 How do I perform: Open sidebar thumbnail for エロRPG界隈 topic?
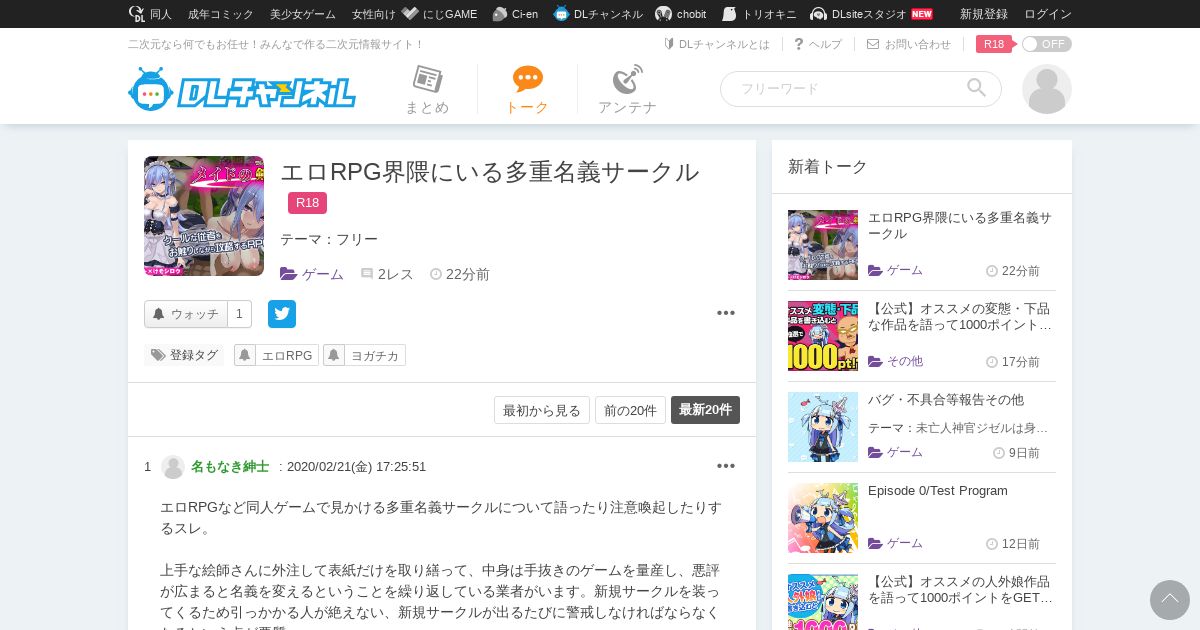pos(823,245)
